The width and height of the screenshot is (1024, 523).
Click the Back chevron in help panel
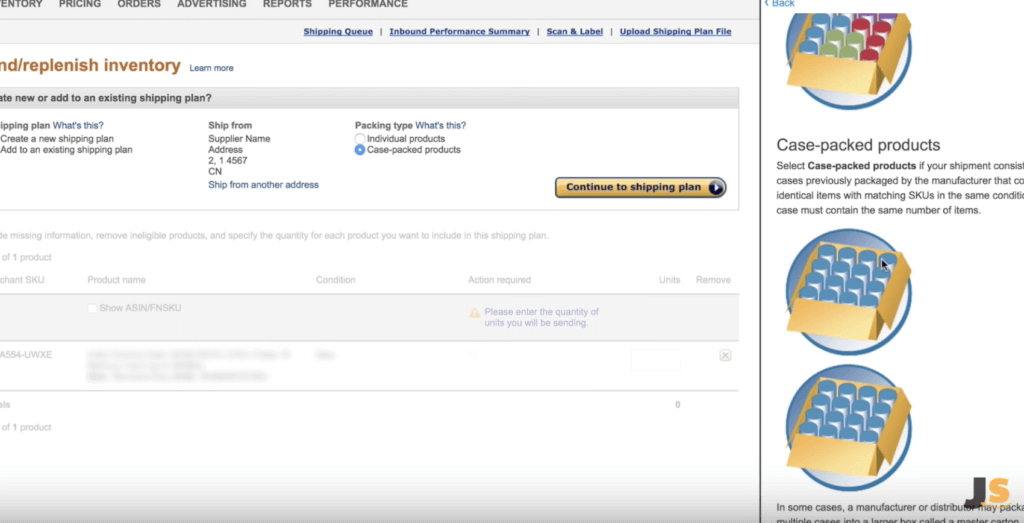point(767,3)
